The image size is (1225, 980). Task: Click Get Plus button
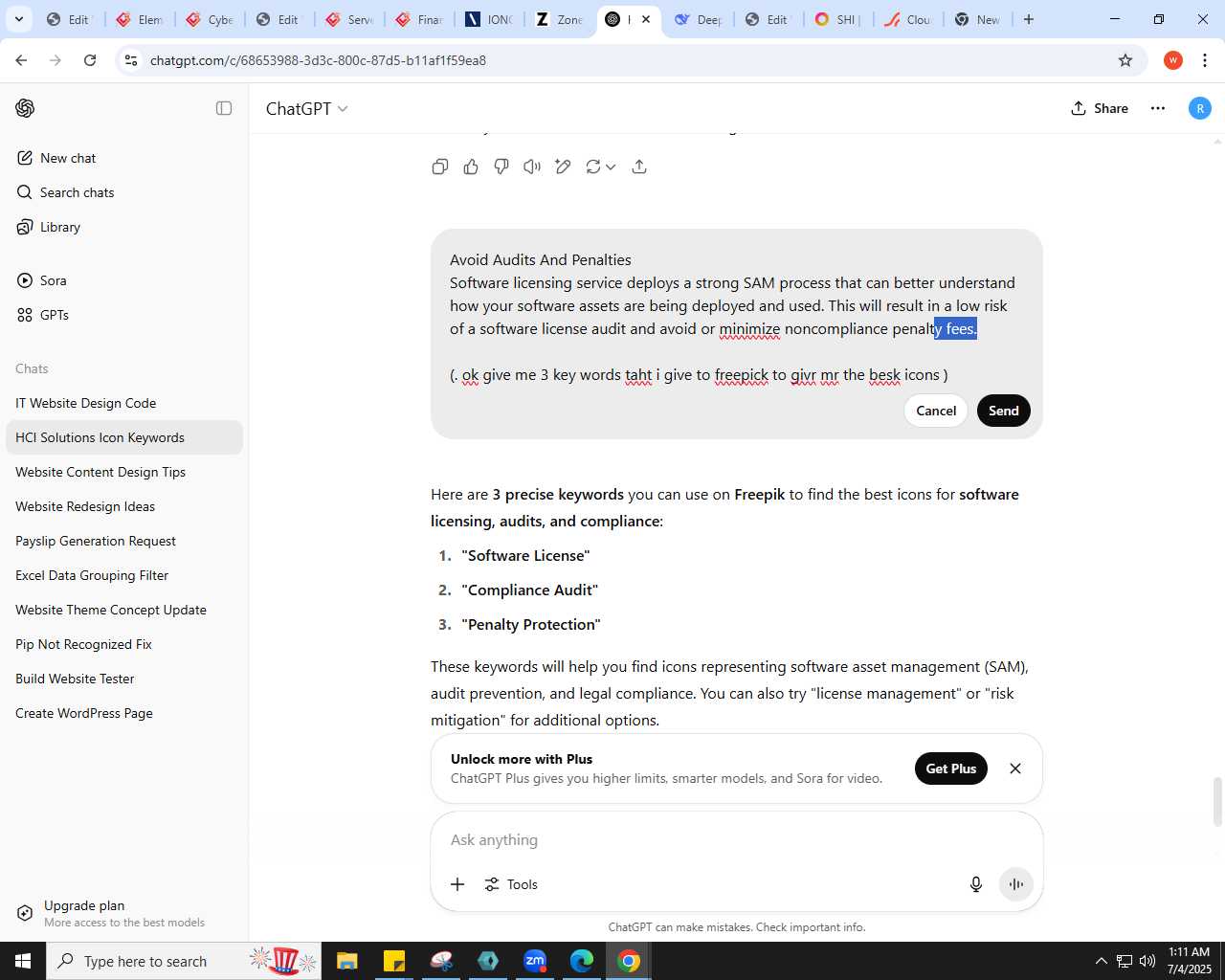click(950, 768)
